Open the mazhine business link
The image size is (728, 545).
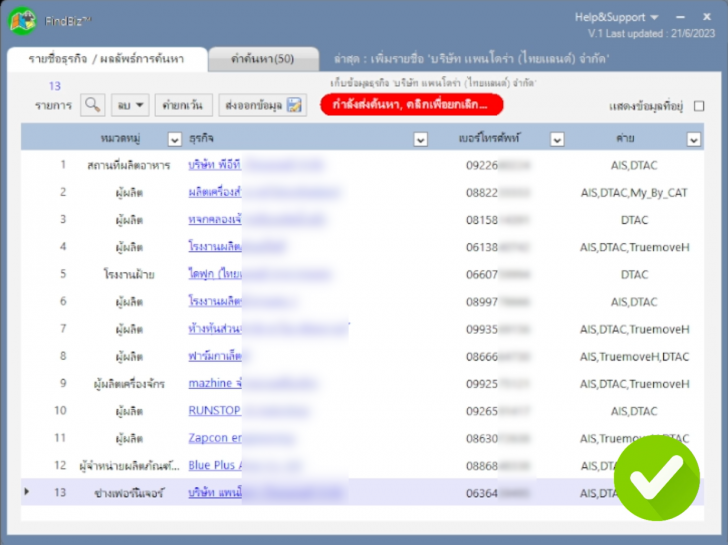(x=214, y=383)
